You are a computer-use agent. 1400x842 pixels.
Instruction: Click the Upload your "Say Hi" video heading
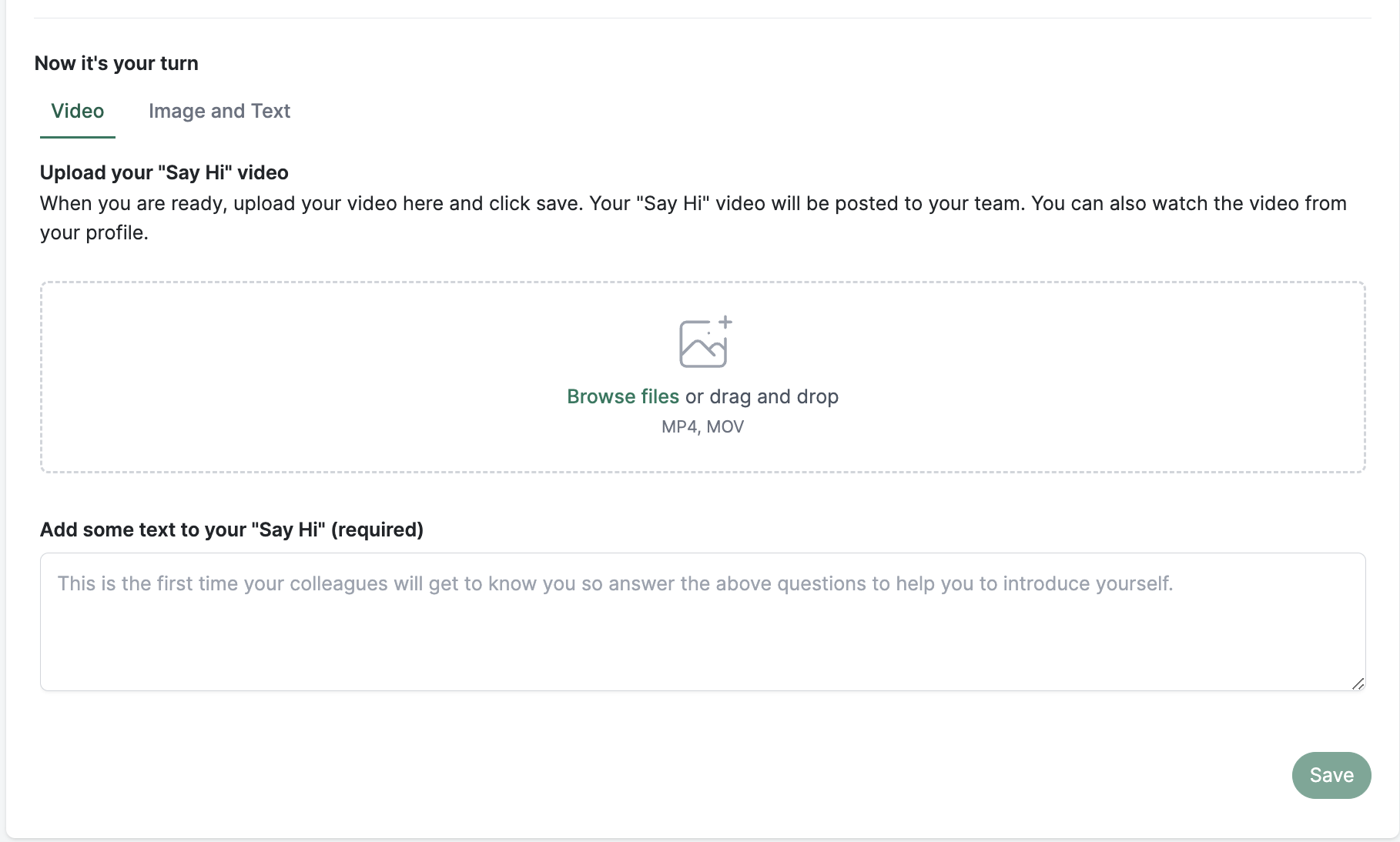164,172
